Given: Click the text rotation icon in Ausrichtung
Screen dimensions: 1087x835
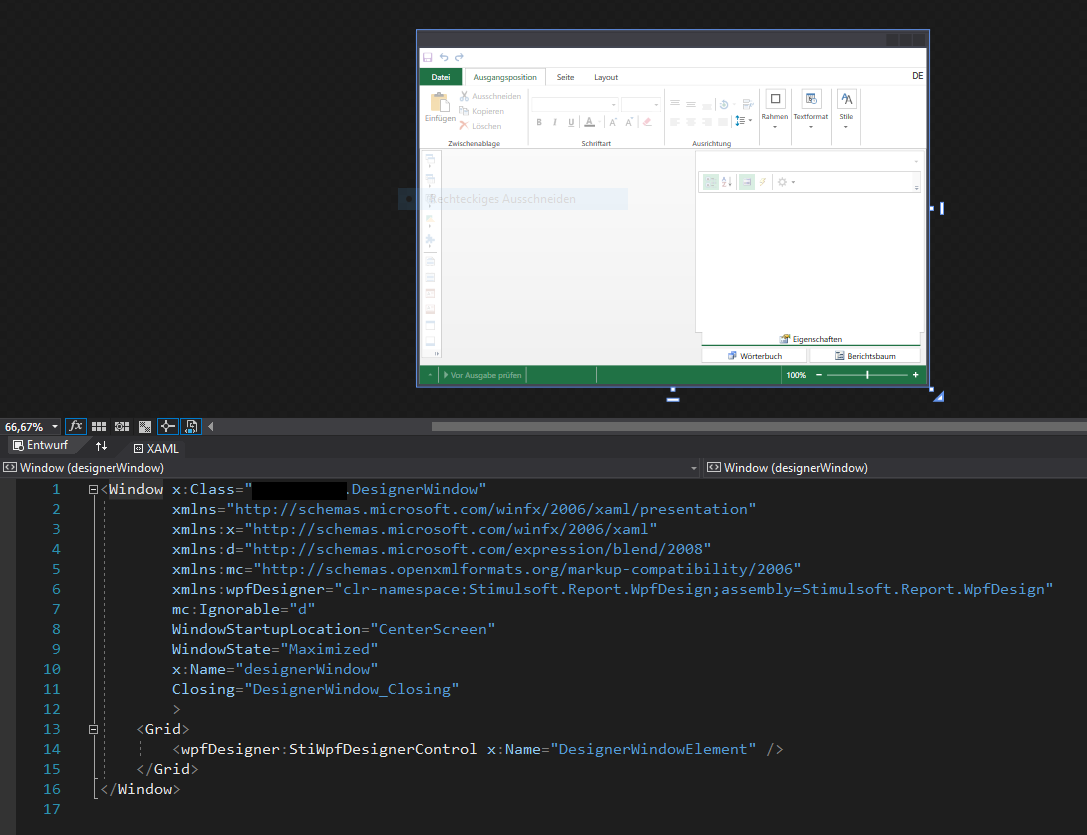Looking at the screenshot, I should [x=724, y=105].
